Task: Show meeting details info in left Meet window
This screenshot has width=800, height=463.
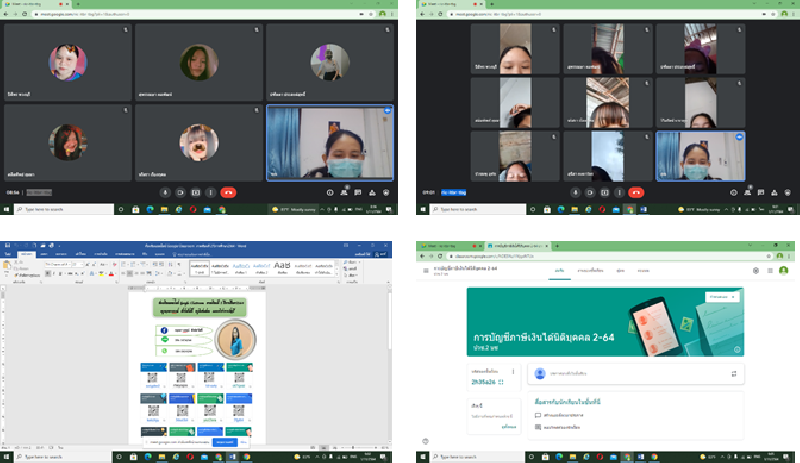Action: pyautogui.click(x=330, y=192)
